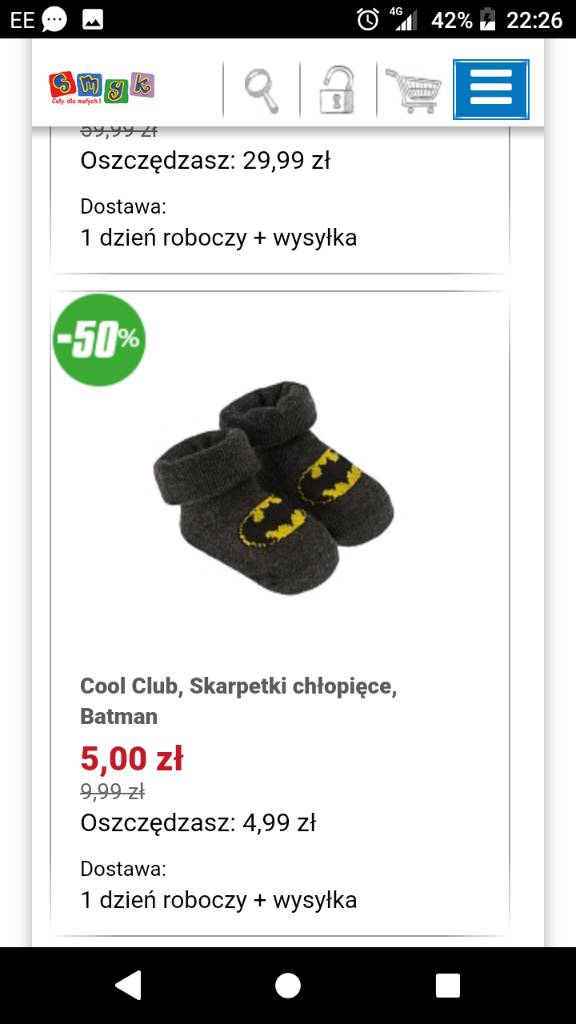Open the Android recent apps square
576x1024 pixels.
coord(448,985)
